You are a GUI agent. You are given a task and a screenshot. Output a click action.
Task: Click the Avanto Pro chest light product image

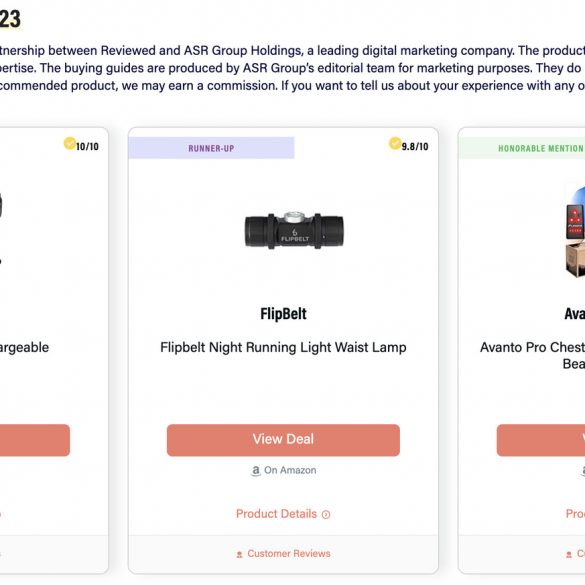point(575,232)
